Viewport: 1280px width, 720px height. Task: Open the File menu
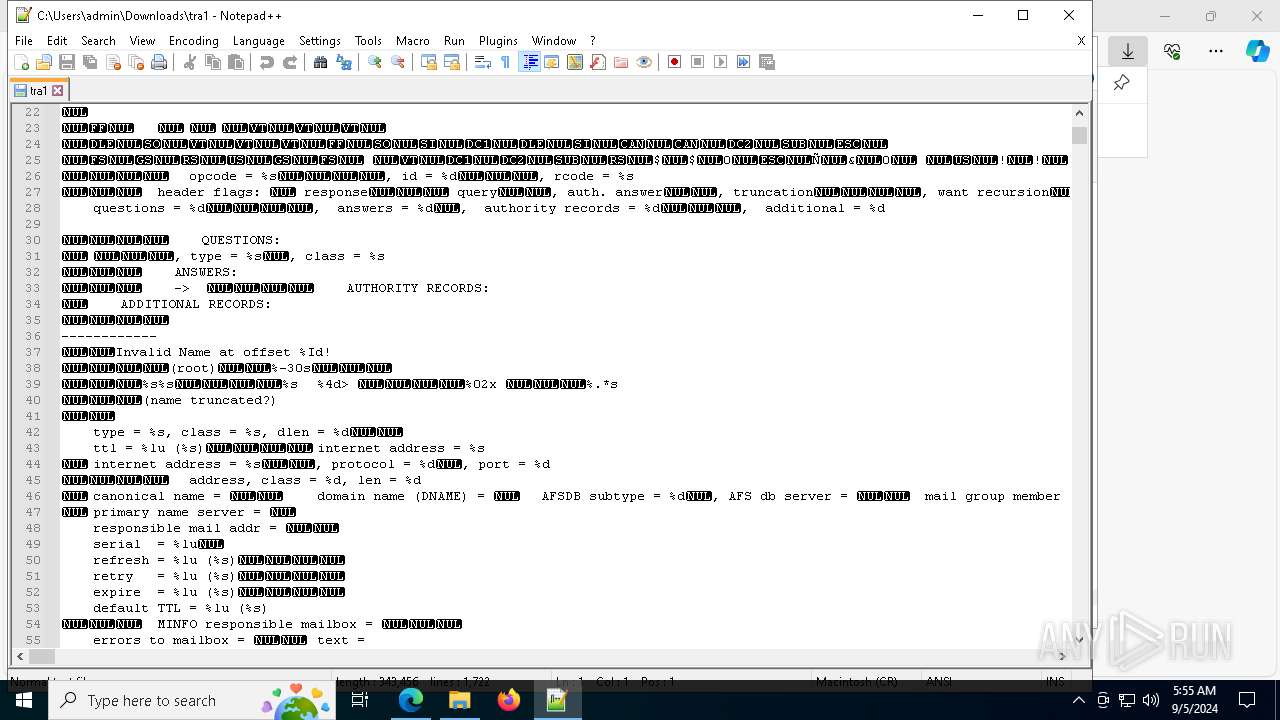click(23, 41)
